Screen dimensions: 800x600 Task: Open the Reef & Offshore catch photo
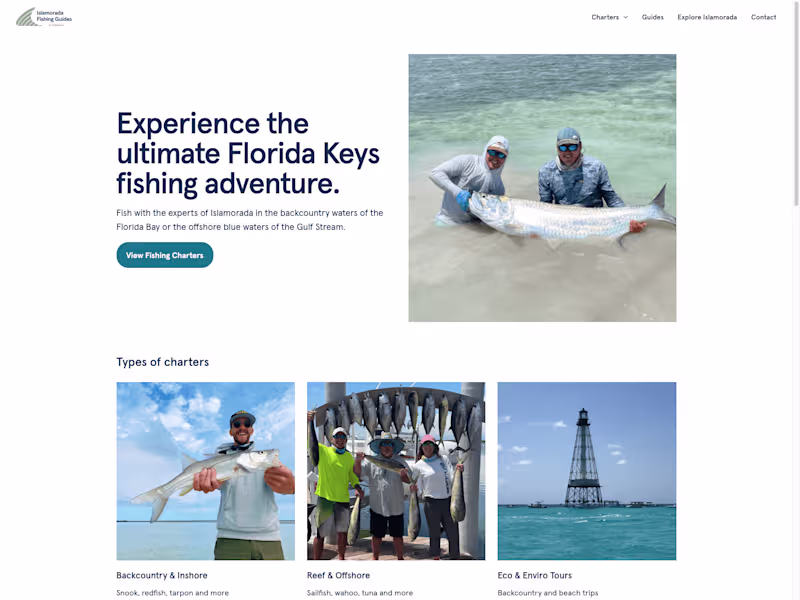click(x=396, y=471)
